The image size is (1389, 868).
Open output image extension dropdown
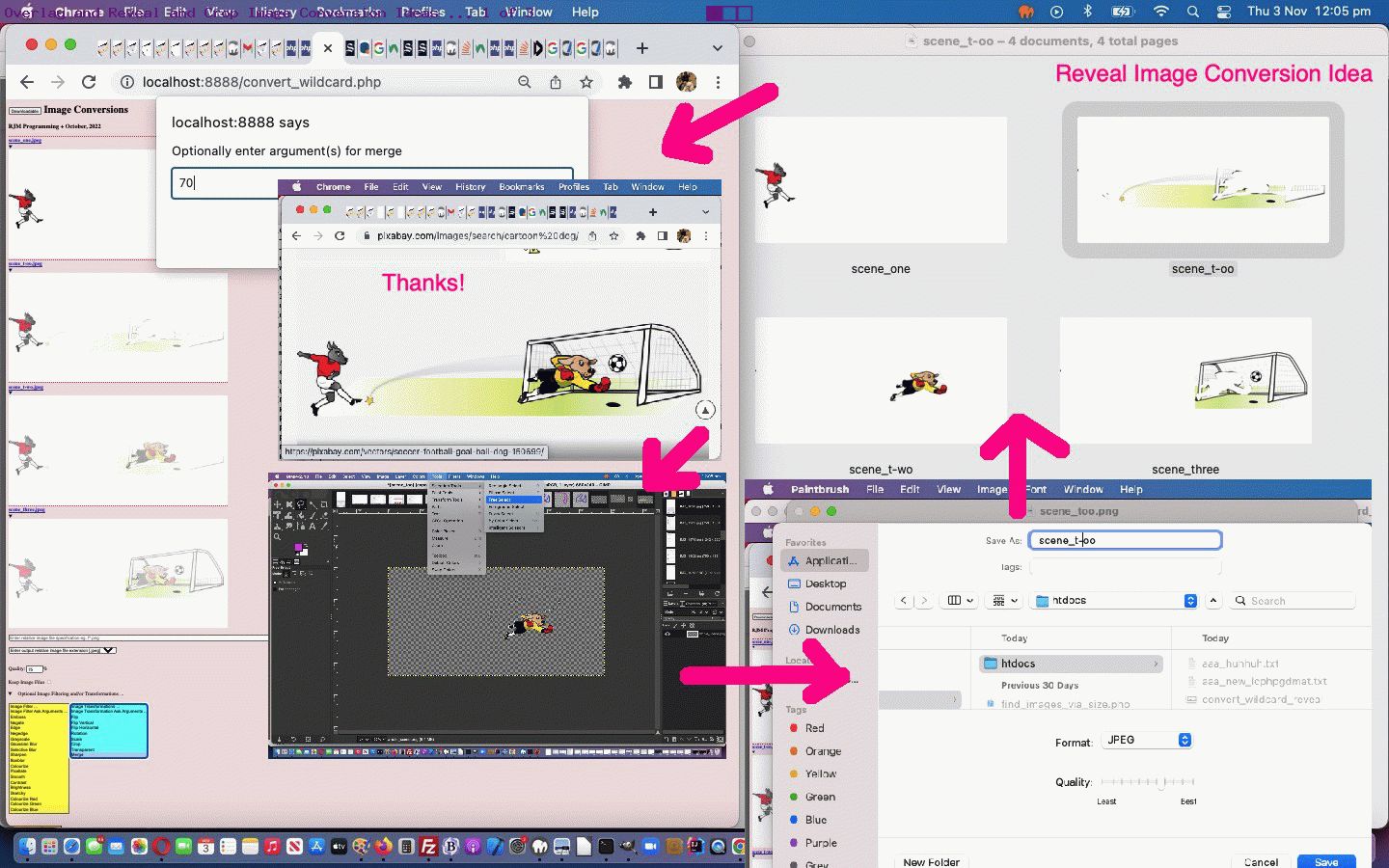(x=63, y=650)
